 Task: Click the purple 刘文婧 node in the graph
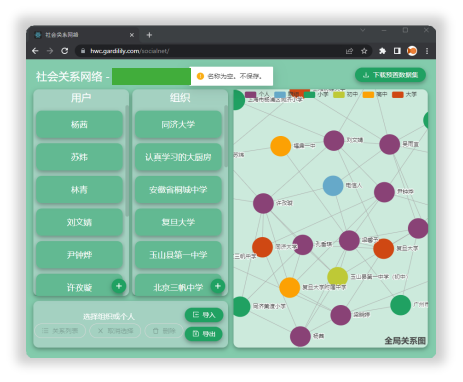click(334, 141)
